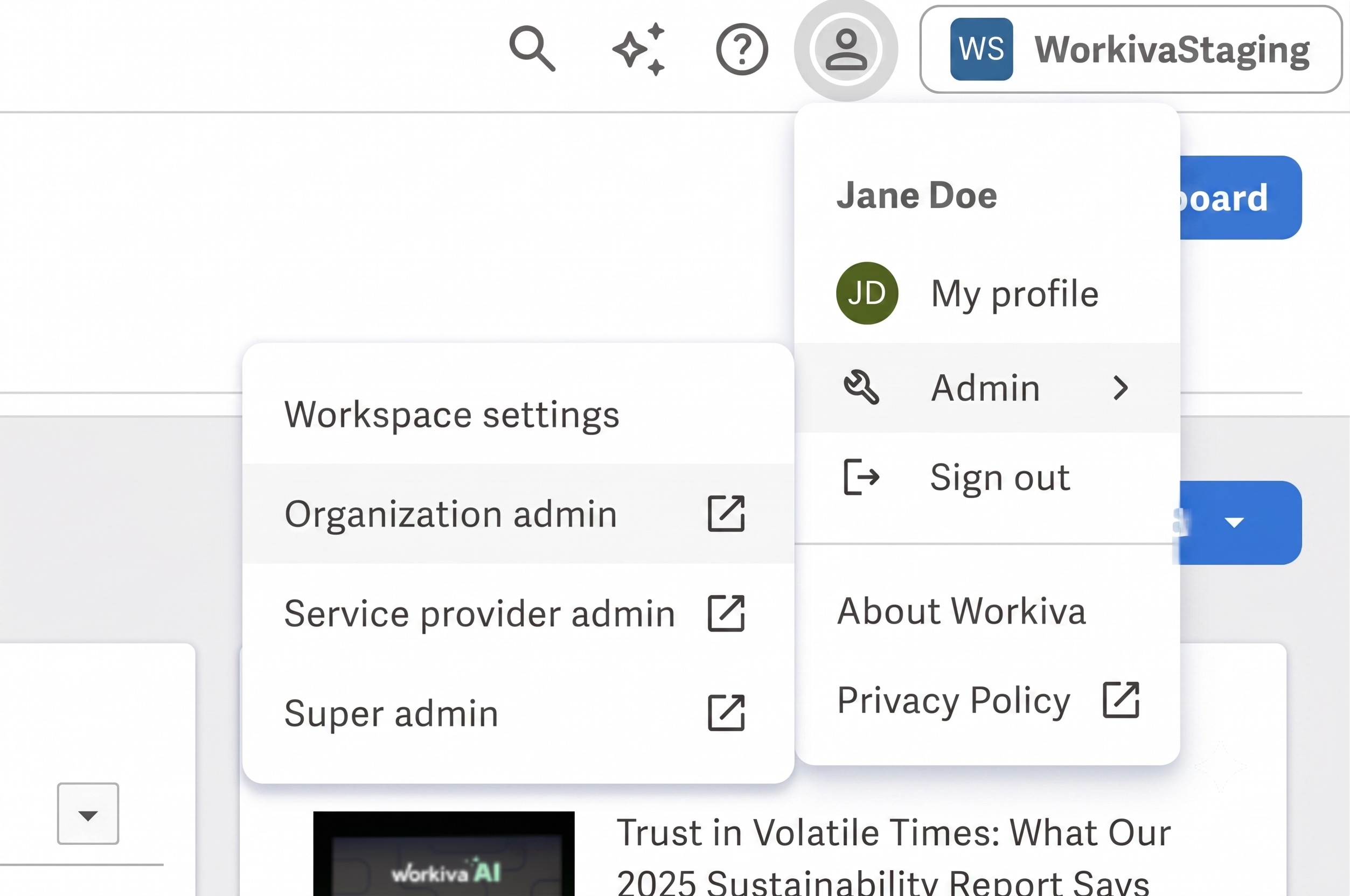Viewport: 1350px width, 896px height.
Task: Click Service provider admin external link icon
Action: 726,614
